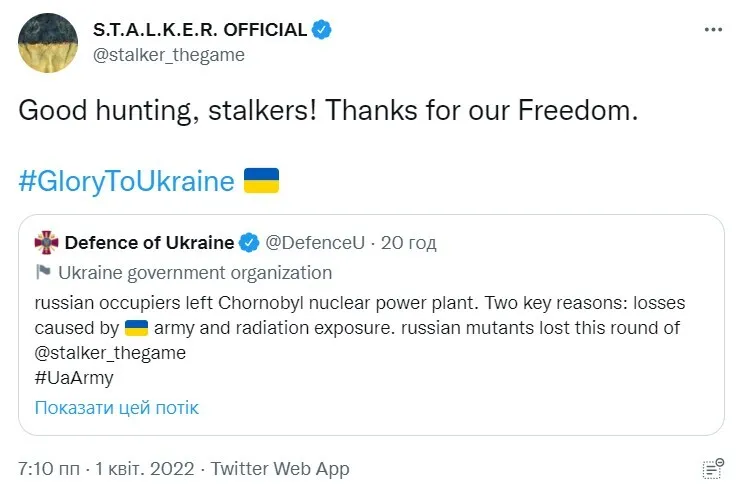Viewport: 736px width, 501px height.
Task: Click the Defence of Ukraine emblem avatar
Action: point(47,242)
